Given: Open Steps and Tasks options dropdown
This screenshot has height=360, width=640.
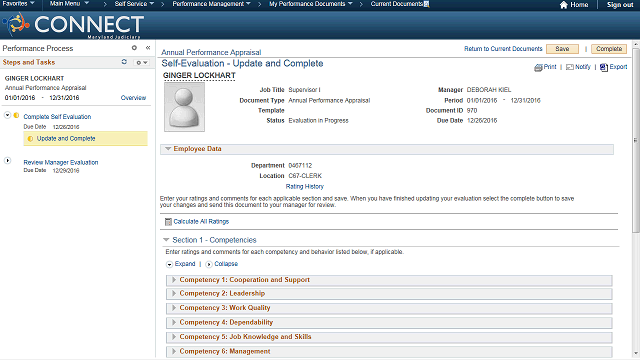Looking at the screenshot, I should tap(142, 62).
